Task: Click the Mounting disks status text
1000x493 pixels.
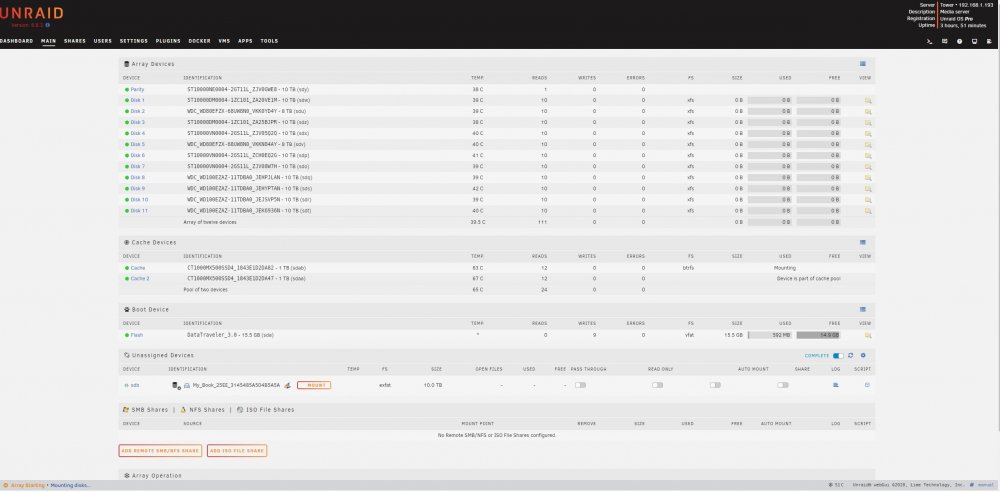Action: click(70, 485)
